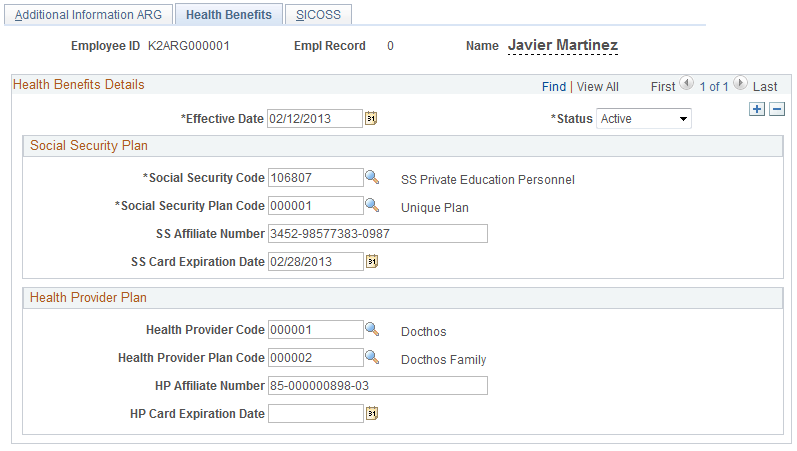Viewport: 797px width, 451px height.
Task: Open calendar for Effective Date
Action: click(x=371, y=119)
